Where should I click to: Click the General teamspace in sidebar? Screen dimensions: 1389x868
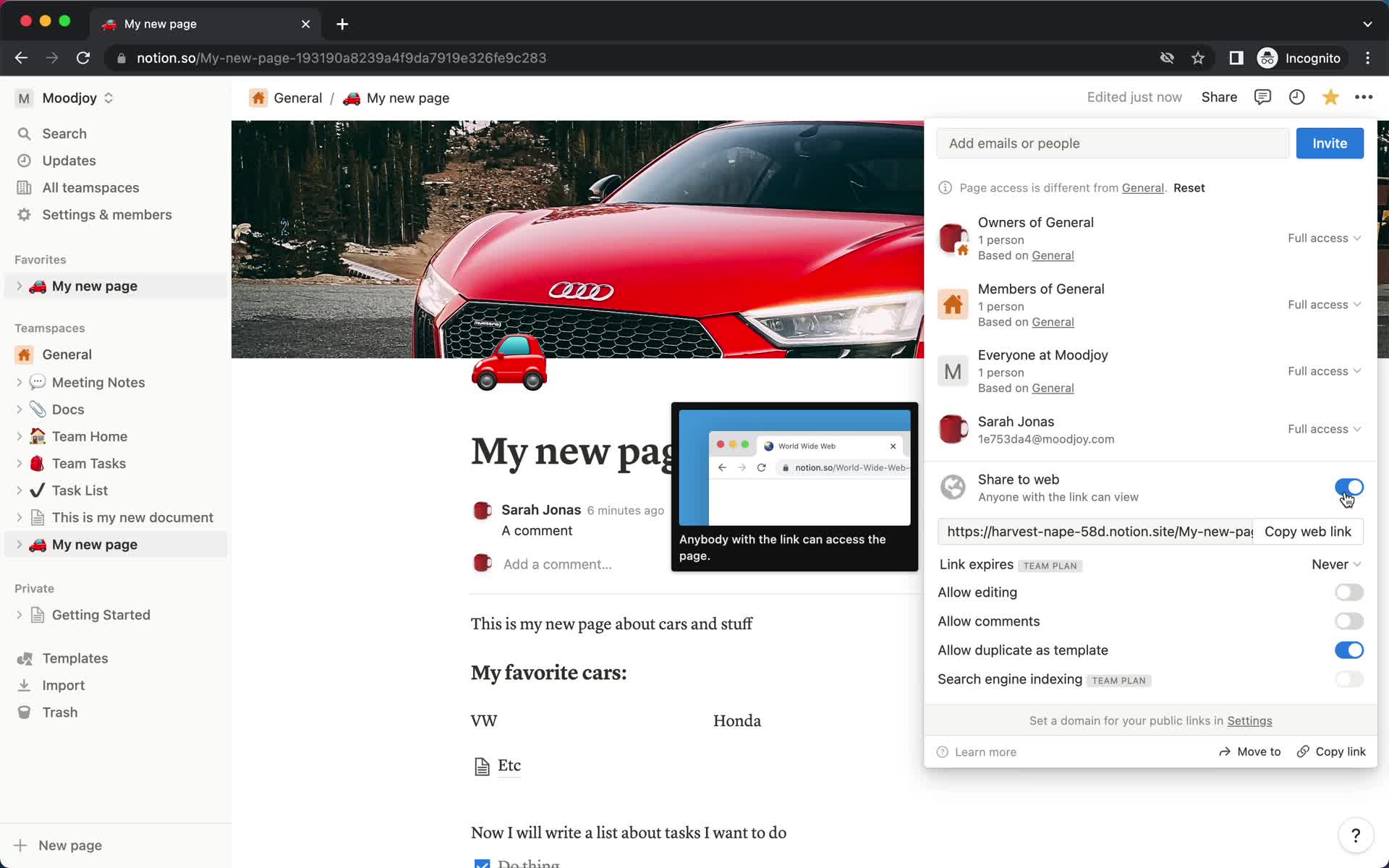tap(67, 354)
